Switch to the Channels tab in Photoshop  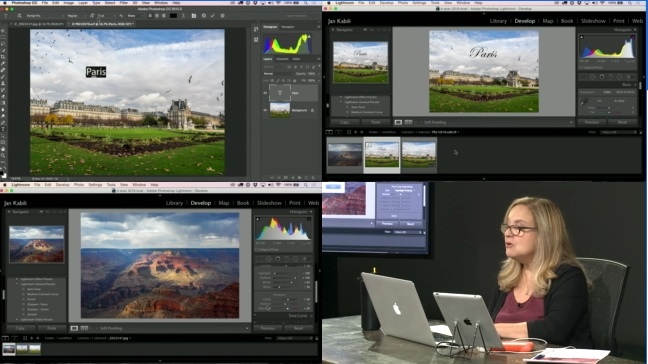pos(283,59)
